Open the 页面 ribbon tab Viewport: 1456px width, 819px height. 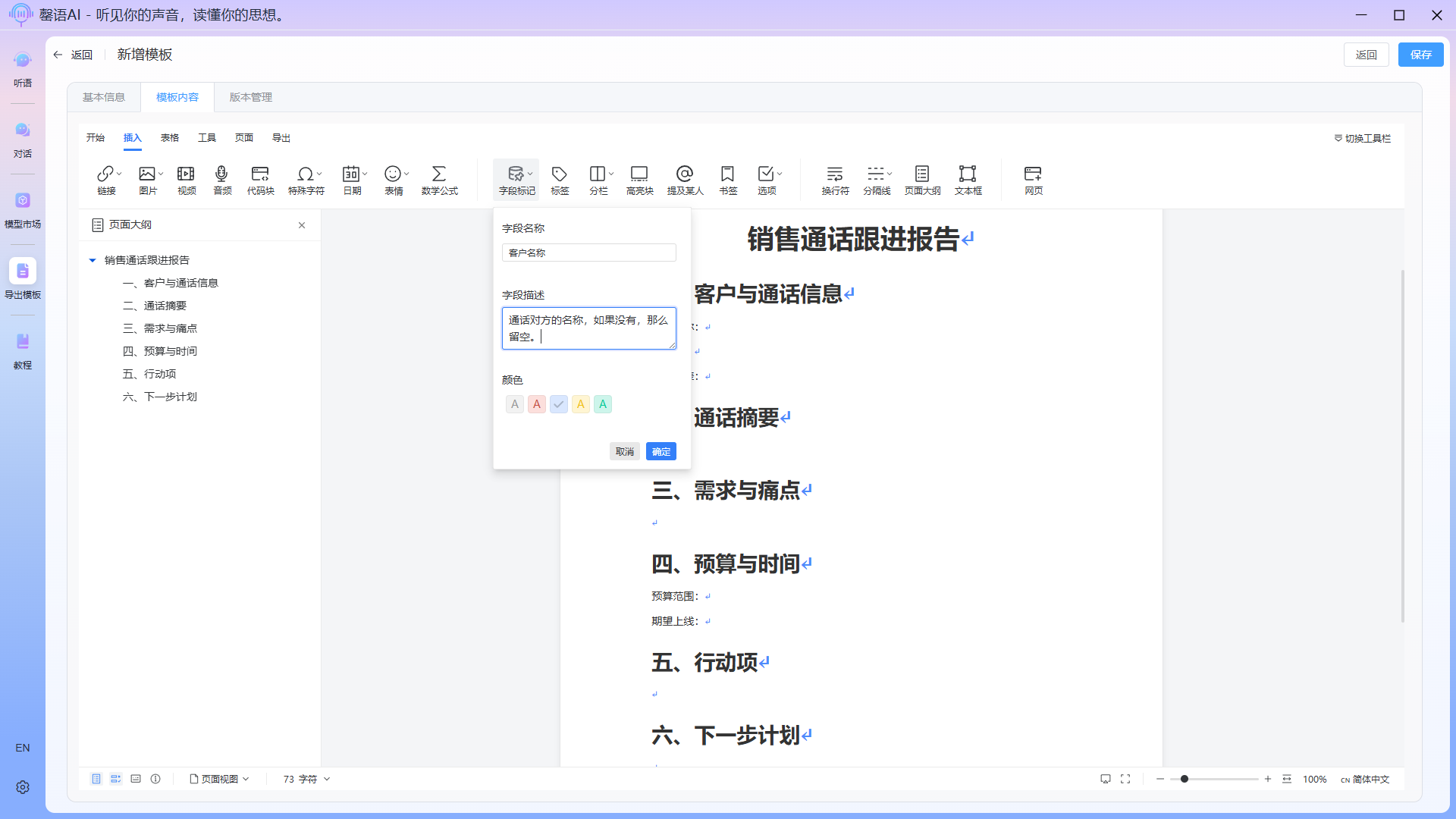[x=244, y=137]
